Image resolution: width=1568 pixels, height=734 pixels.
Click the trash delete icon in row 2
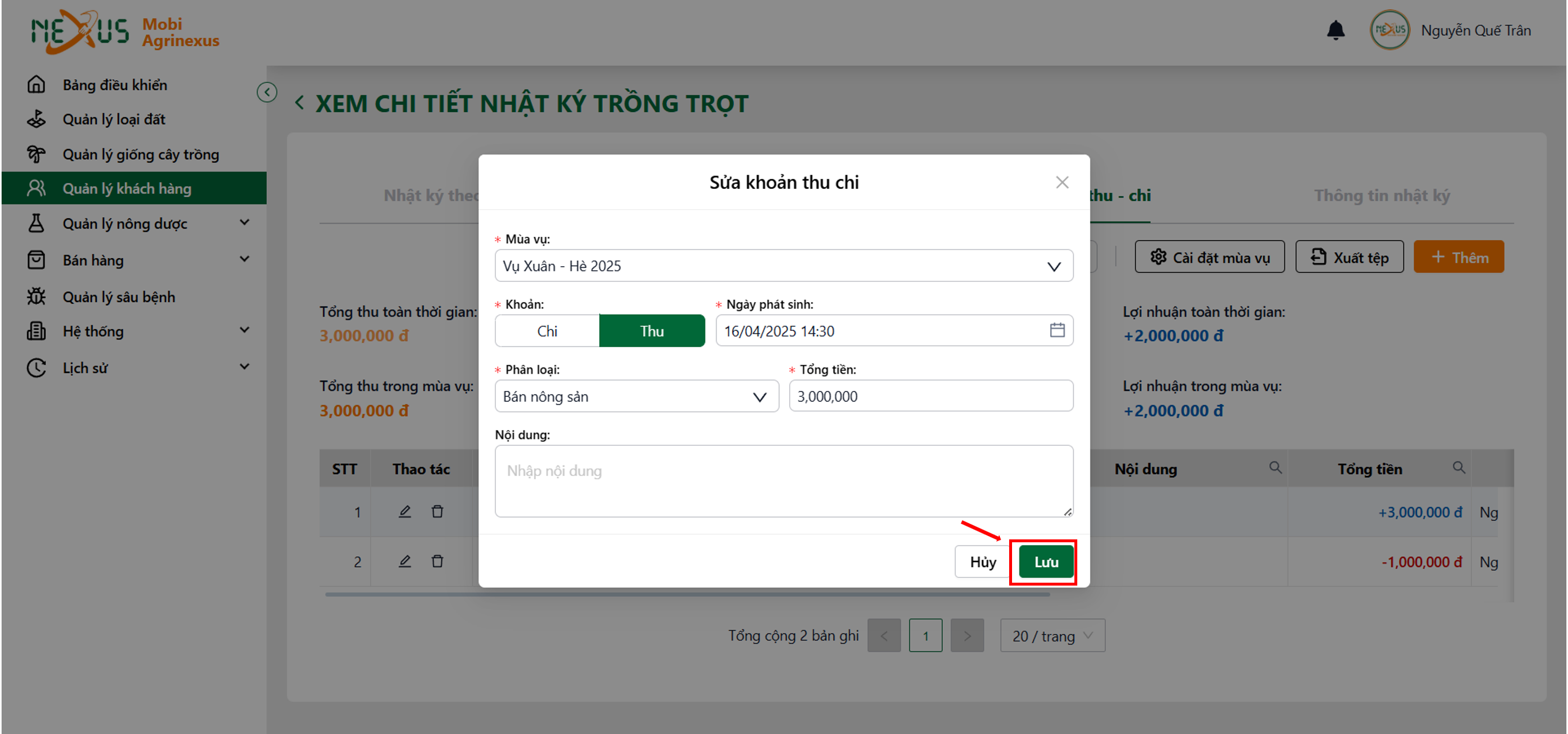pos(437,561)
